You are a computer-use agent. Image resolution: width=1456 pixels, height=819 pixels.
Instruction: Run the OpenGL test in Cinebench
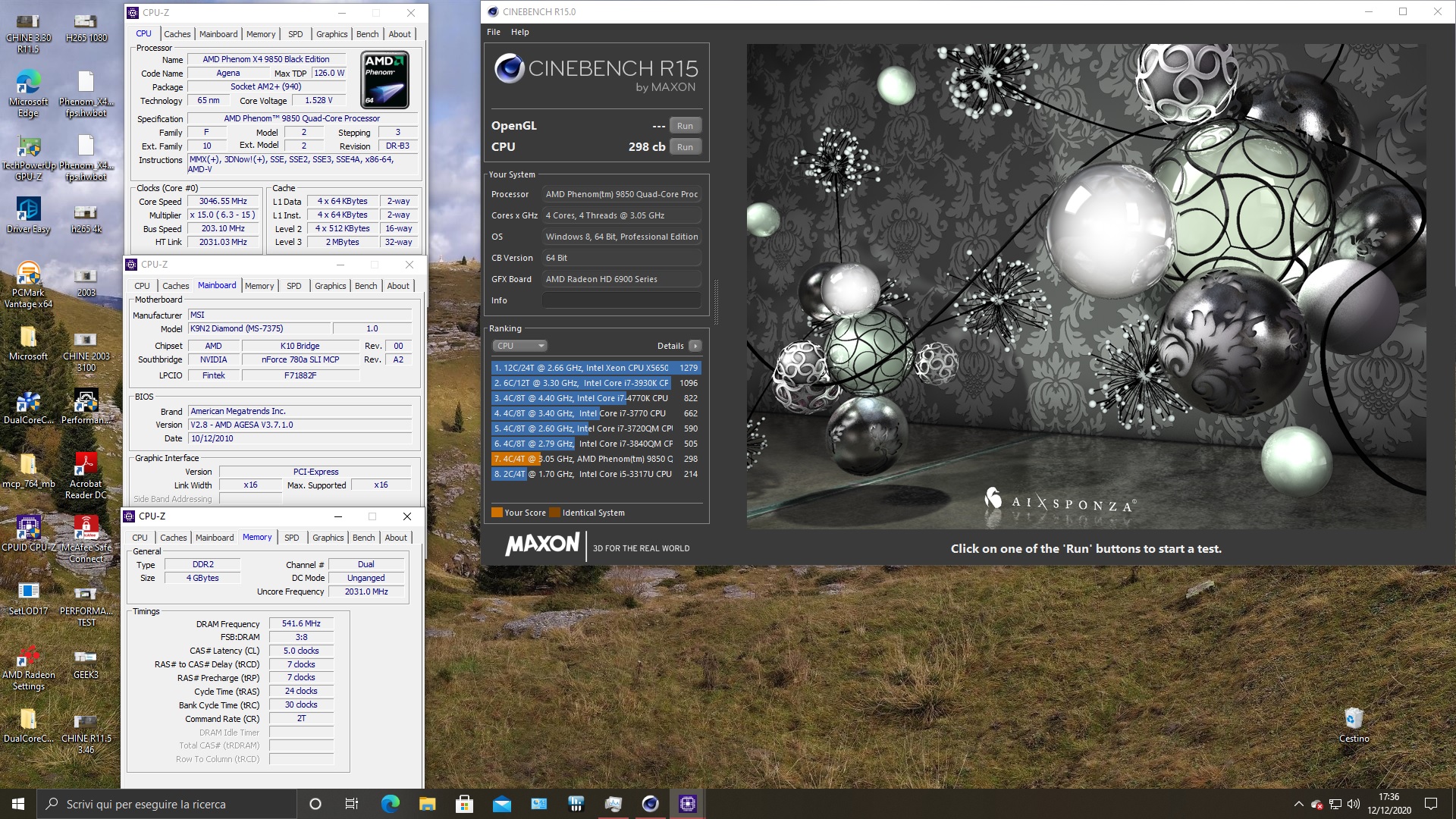(x=685, y=126)
